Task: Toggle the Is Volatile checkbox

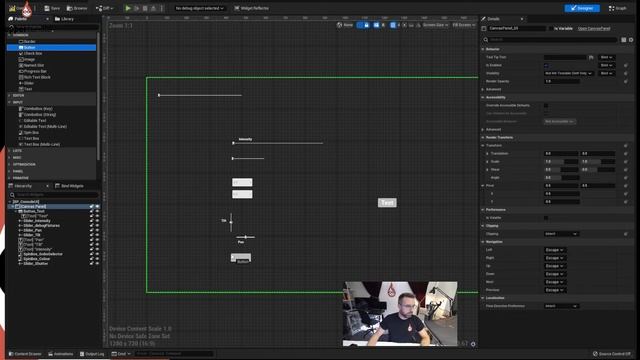Action: pyautogui.click(x=546, y=218)
